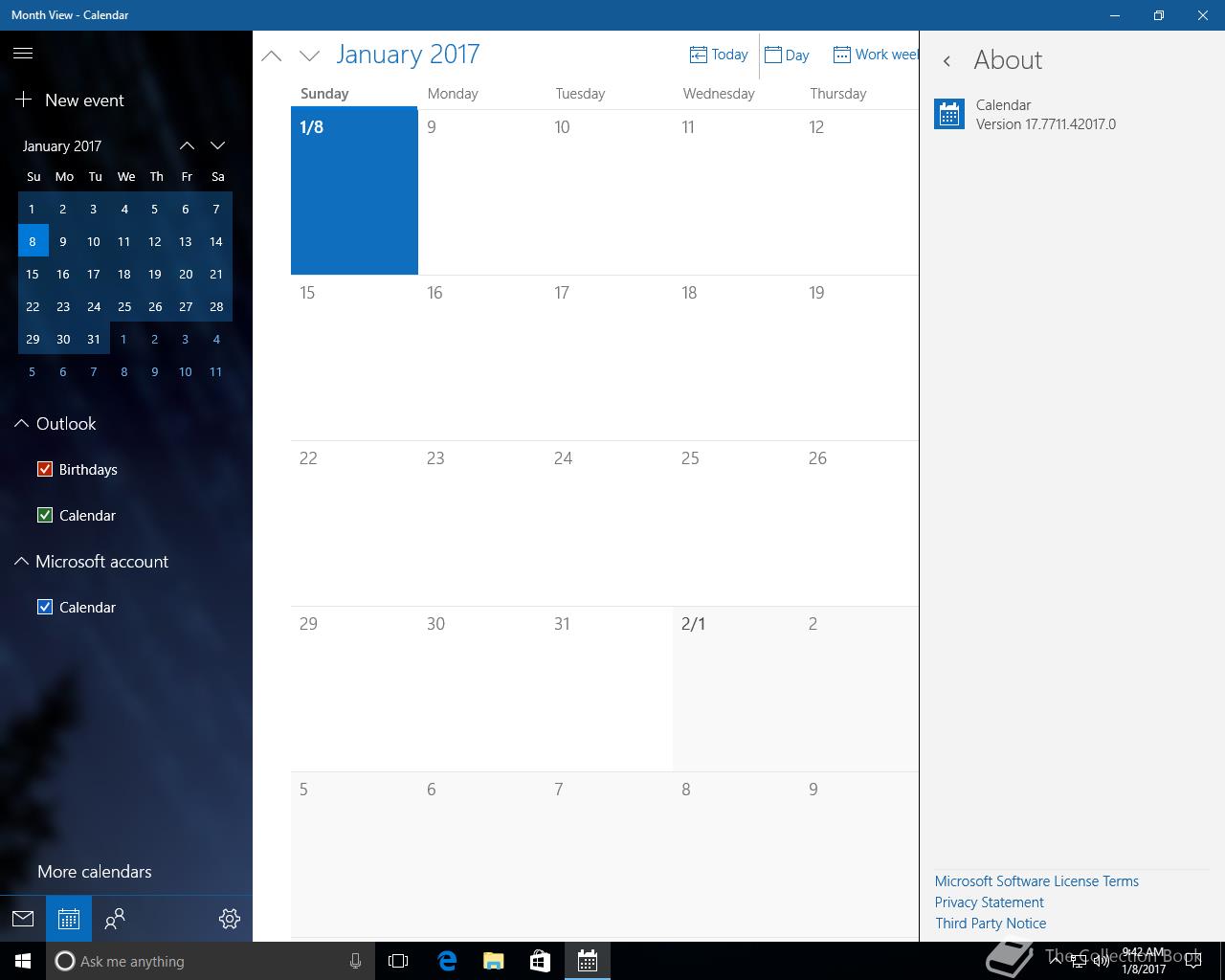Image resolution: width=1225 pixels, height=980 pixels.
Task: Select Wednesday 25 in the month grid
Action: click(736, 523)
